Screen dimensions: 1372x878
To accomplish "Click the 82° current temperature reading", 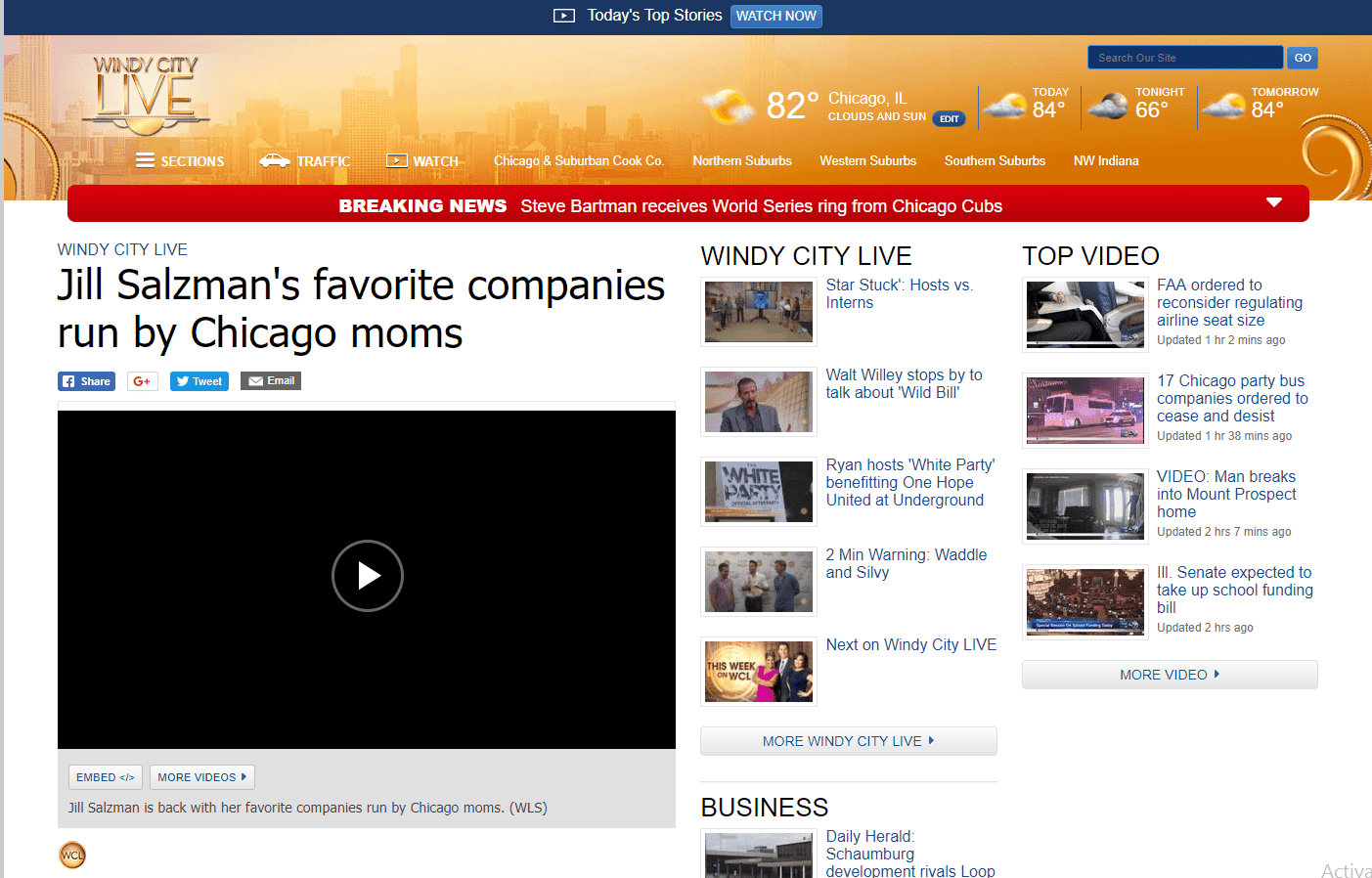I will point(792,106).
